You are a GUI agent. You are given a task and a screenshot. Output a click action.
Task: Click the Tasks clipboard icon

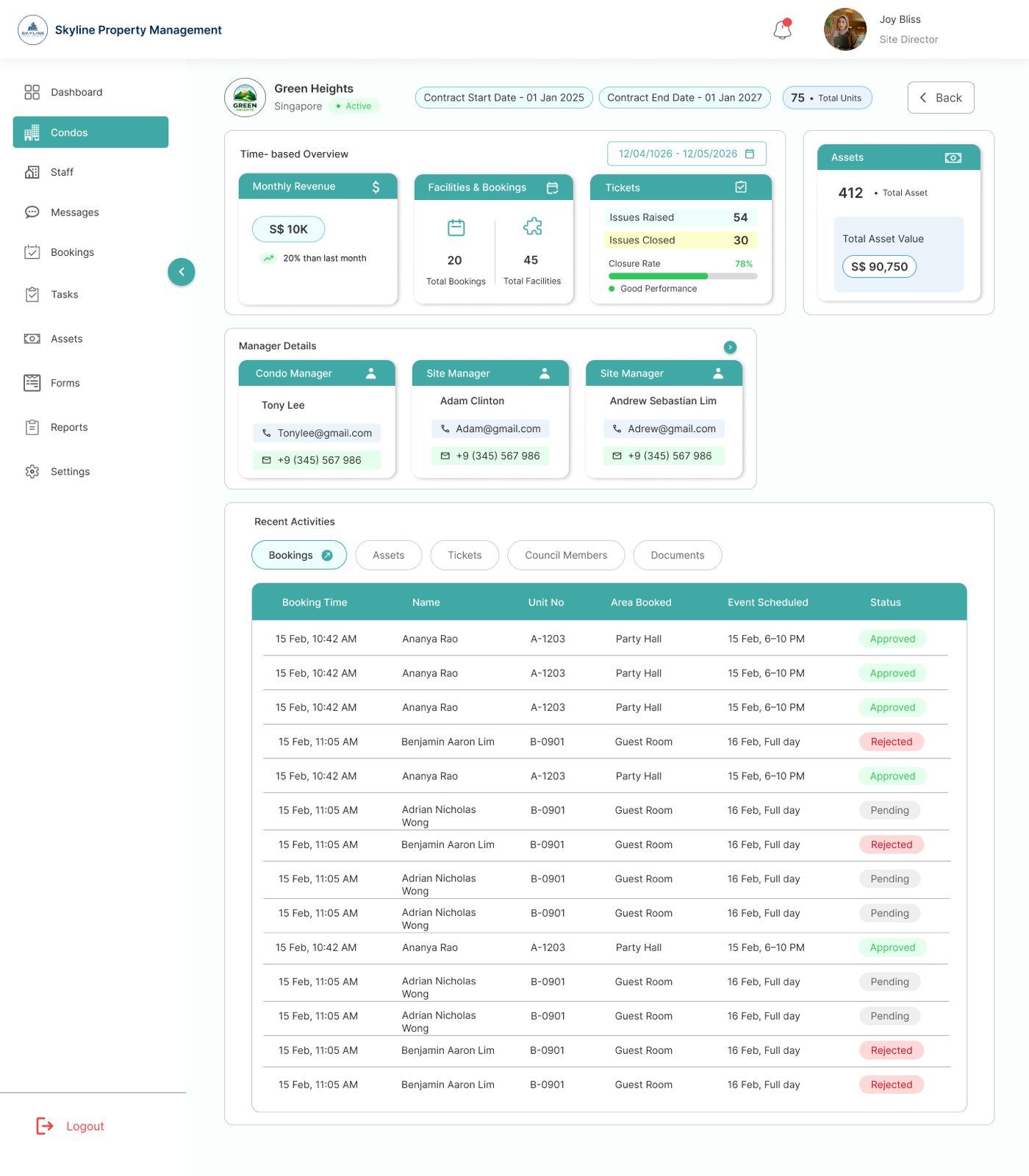click(32, 295)
